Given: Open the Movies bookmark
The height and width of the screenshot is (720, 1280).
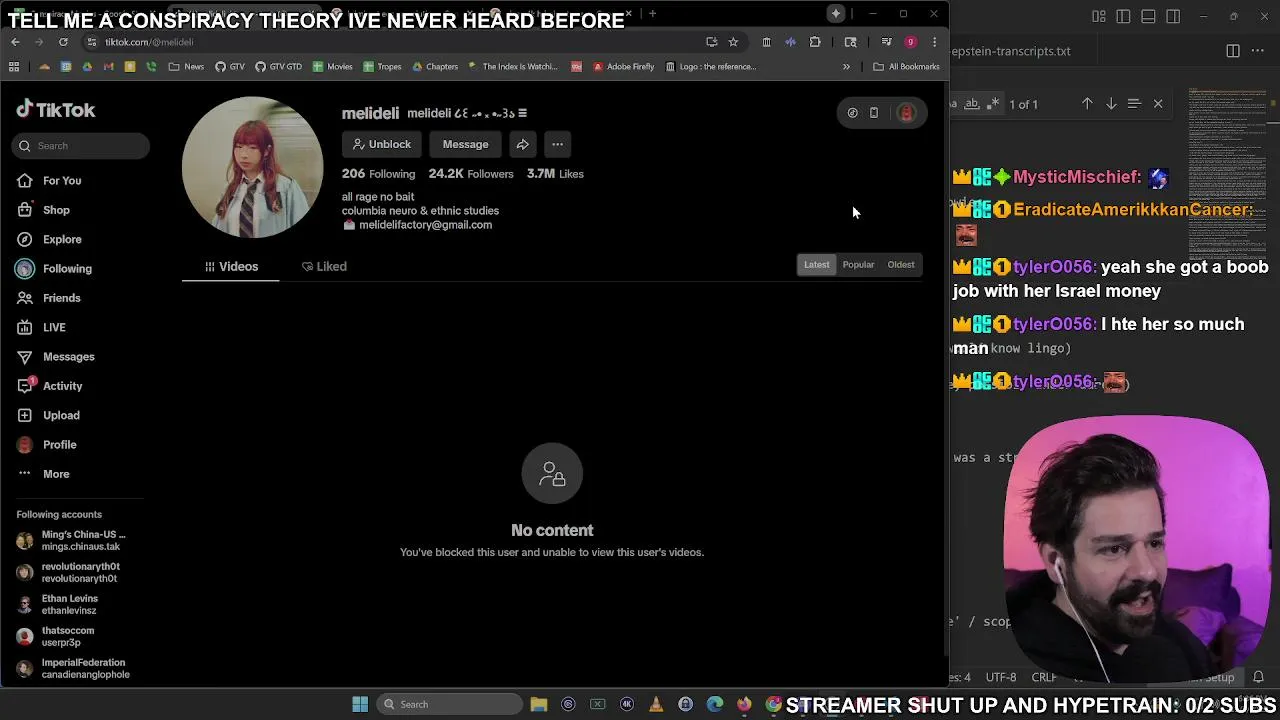Looking at the screenshot, I should (x=333, y=67).
